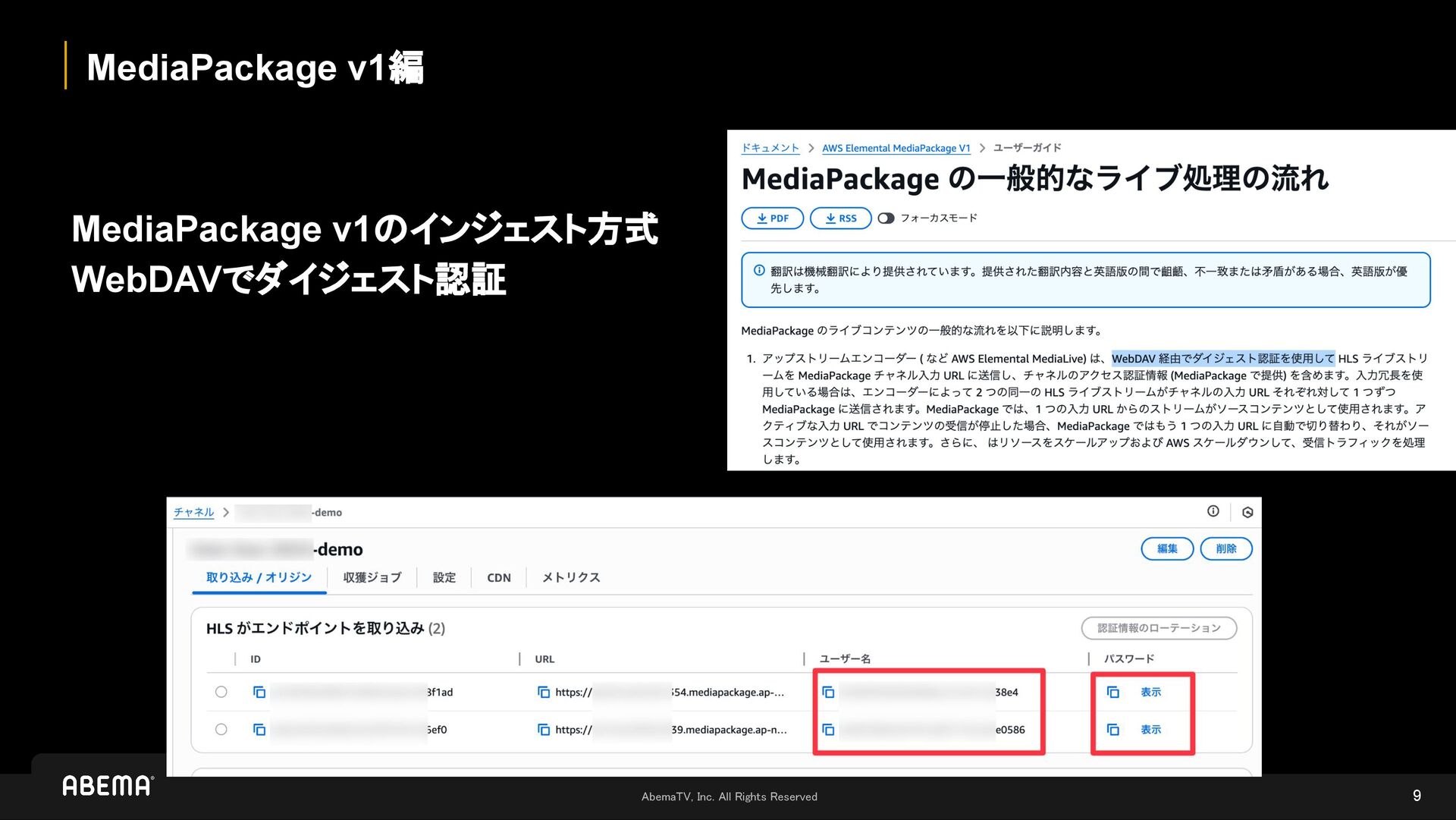Viewport: 1456px width, 820px height.
Task: Click the slide page number 9
Action: tap(1417, 796)
